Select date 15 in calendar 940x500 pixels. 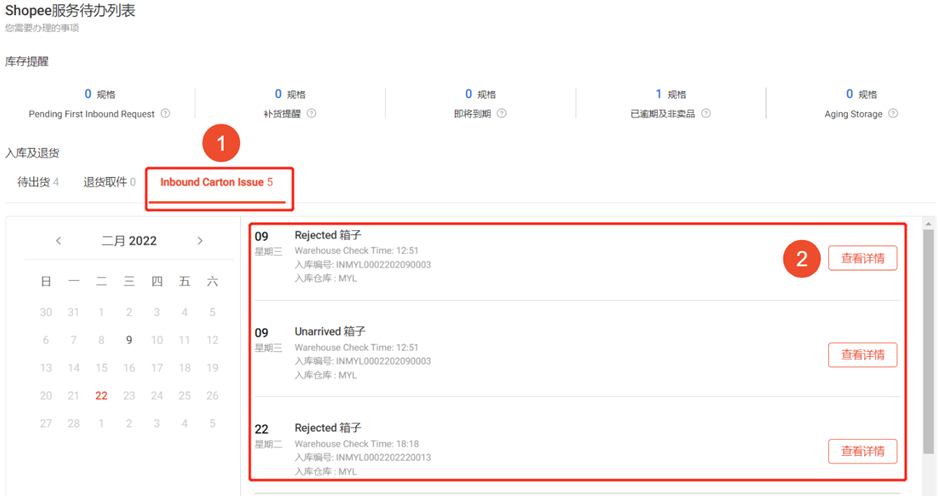point(101,368)
